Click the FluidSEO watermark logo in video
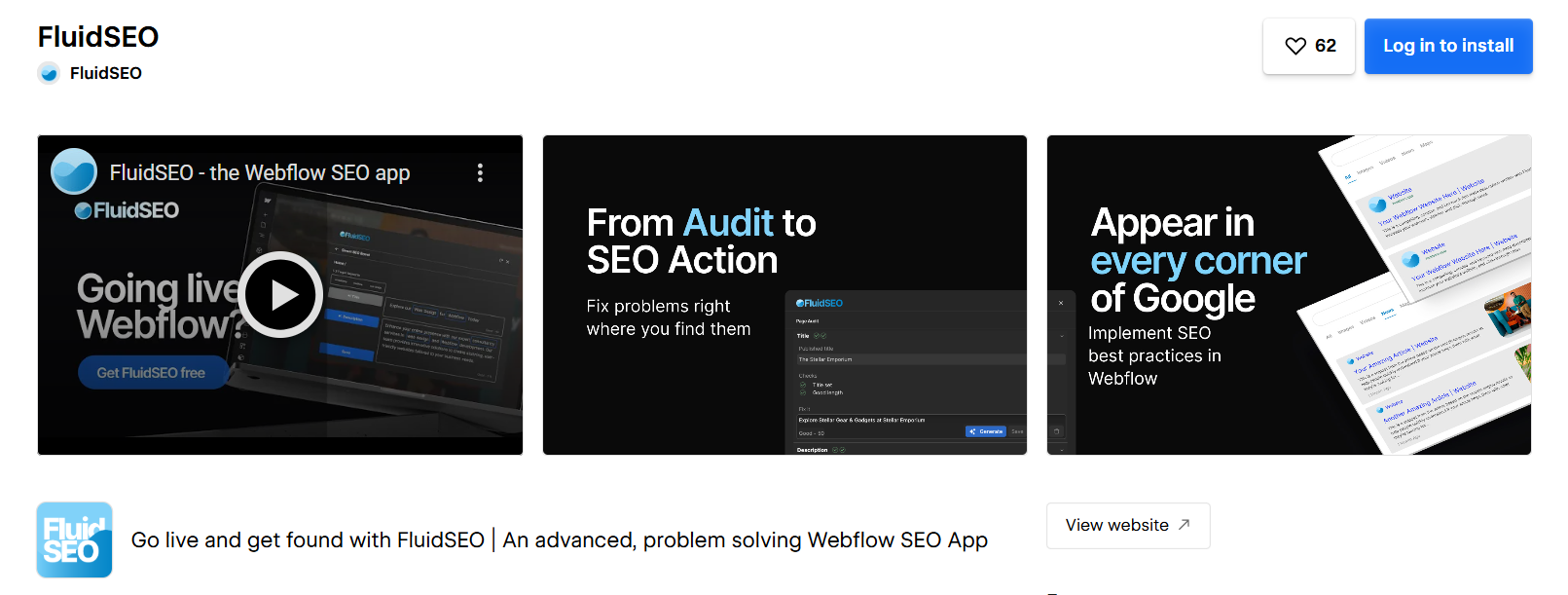 127,210
